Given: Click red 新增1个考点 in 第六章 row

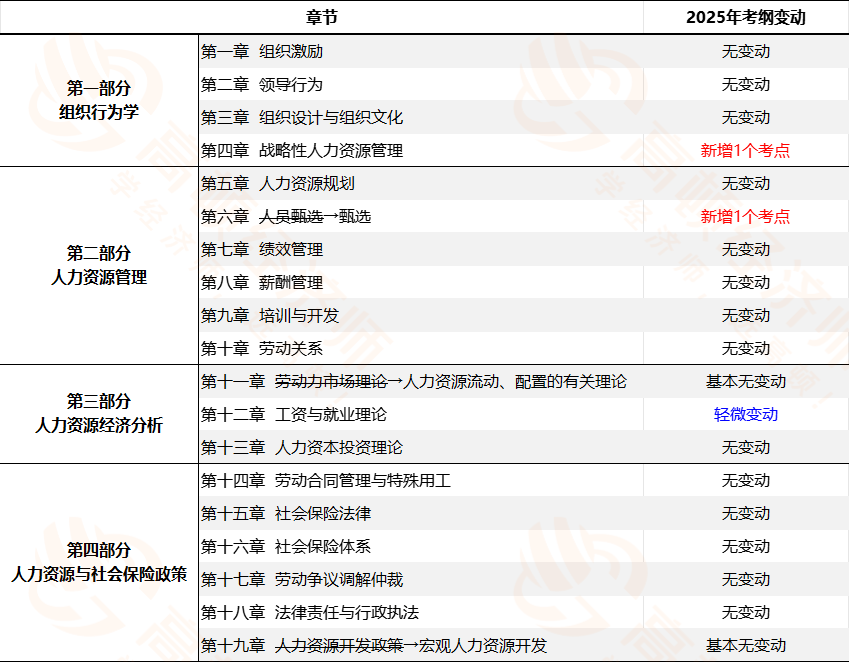Looking at the screenshot, I should (x=746, y=217).
